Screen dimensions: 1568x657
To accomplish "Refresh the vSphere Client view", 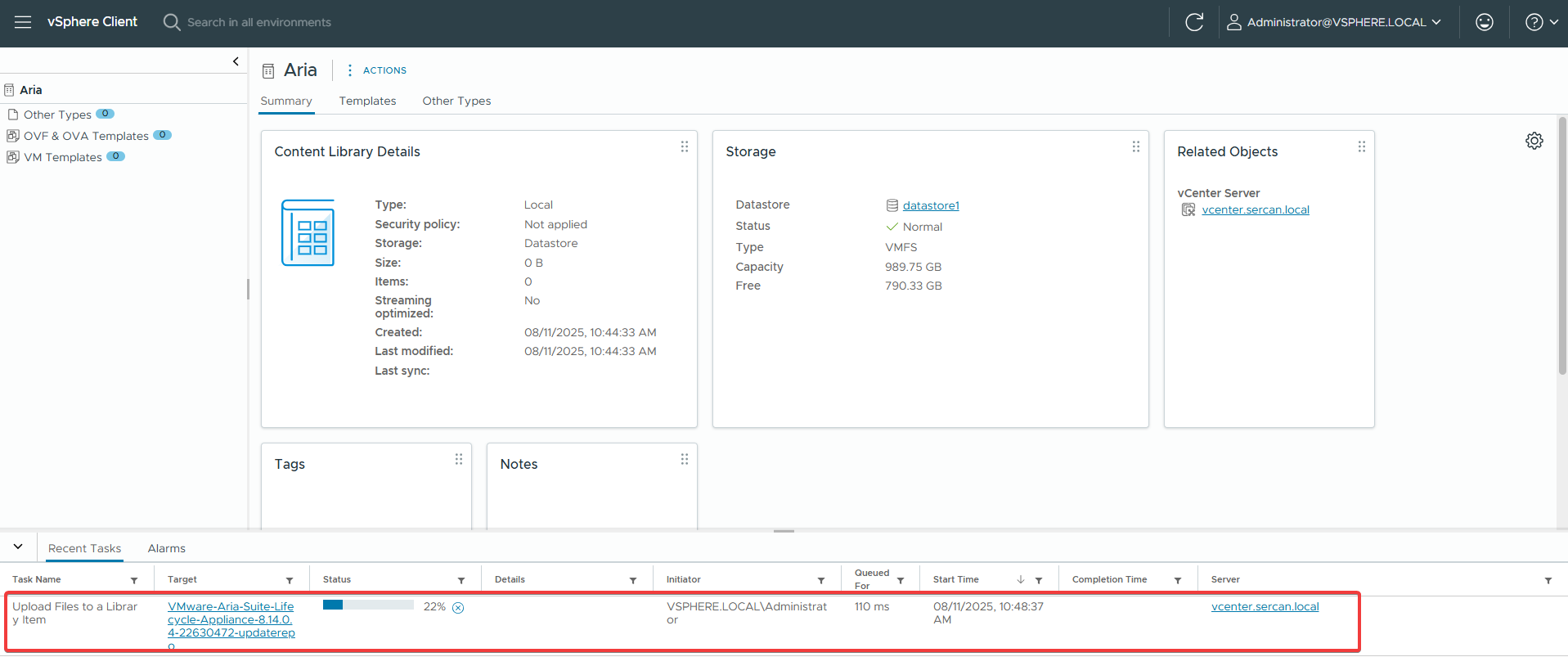I will [x=1194, y=22].
